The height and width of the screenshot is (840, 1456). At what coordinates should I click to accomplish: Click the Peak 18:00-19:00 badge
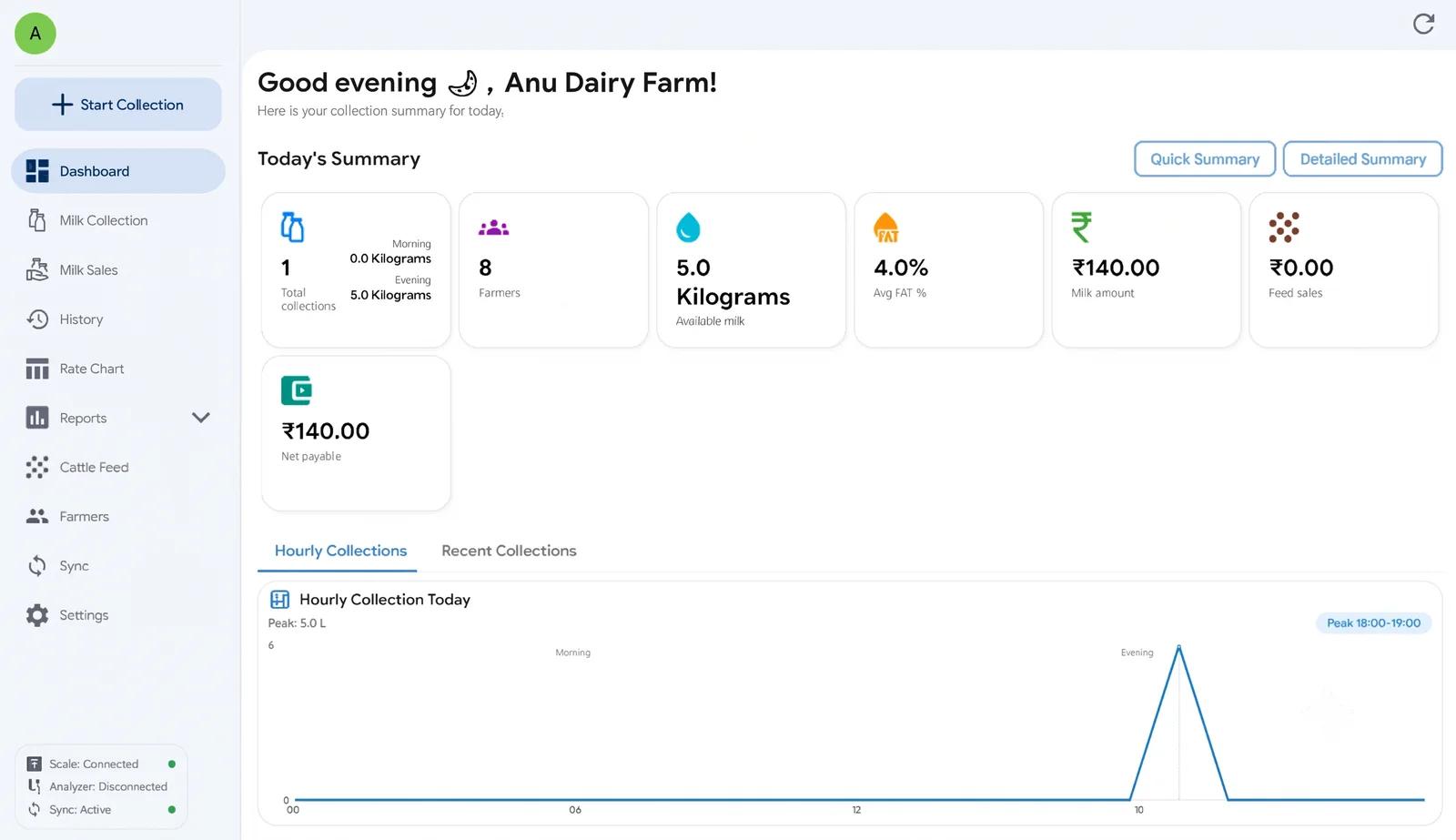[x=1373, y=623]
